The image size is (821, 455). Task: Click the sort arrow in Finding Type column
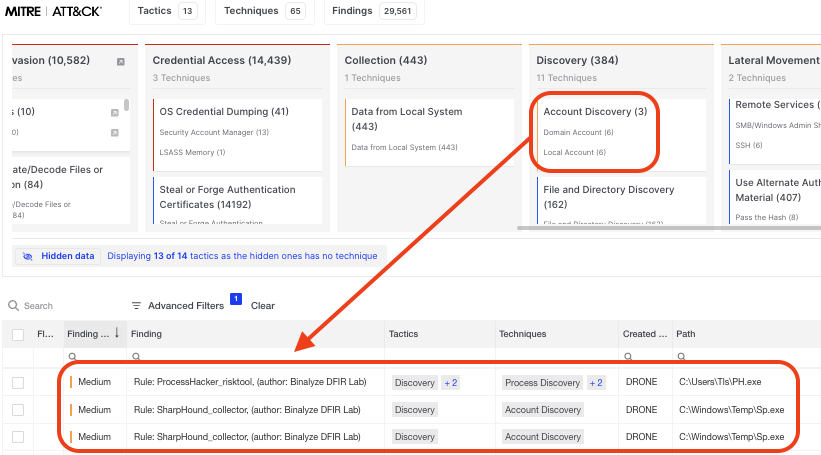[x=118, y=333]
